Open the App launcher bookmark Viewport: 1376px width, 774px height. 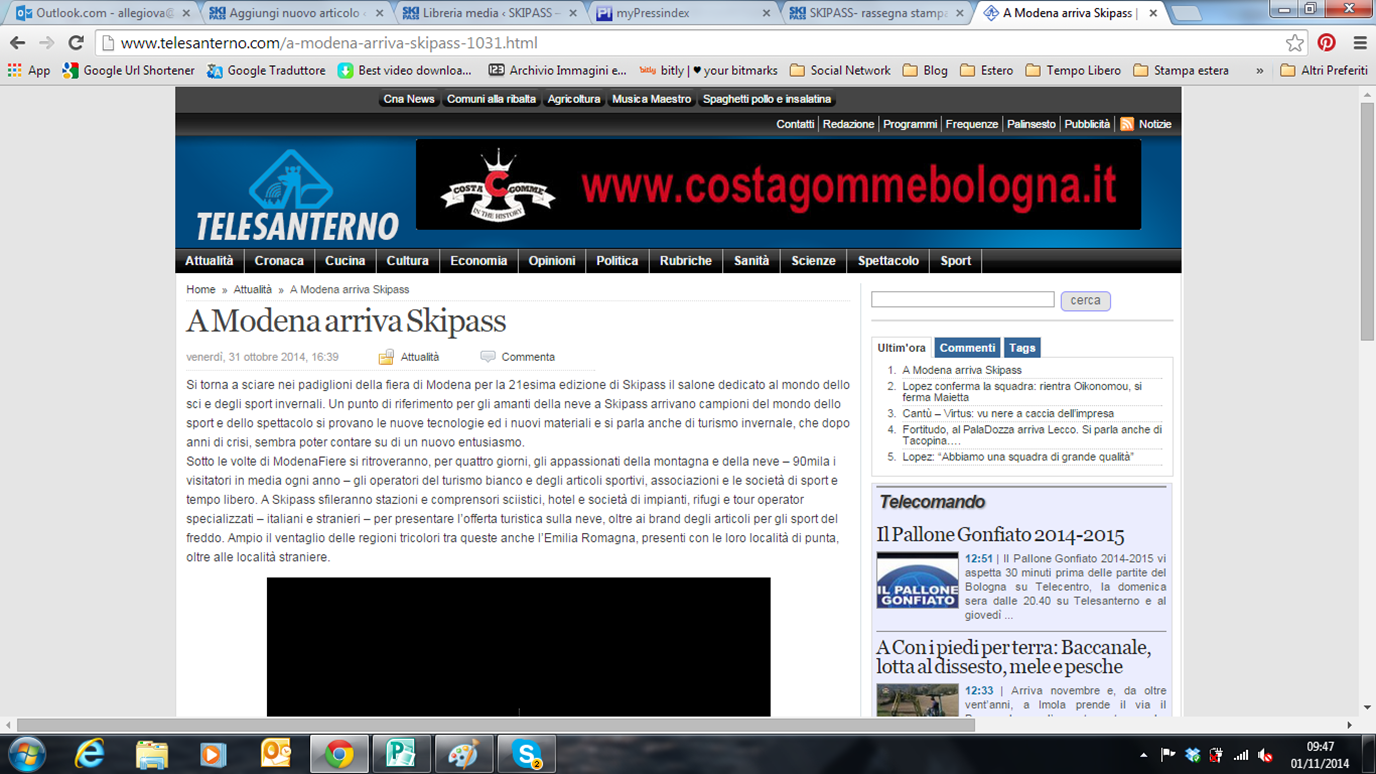(28, 71)
